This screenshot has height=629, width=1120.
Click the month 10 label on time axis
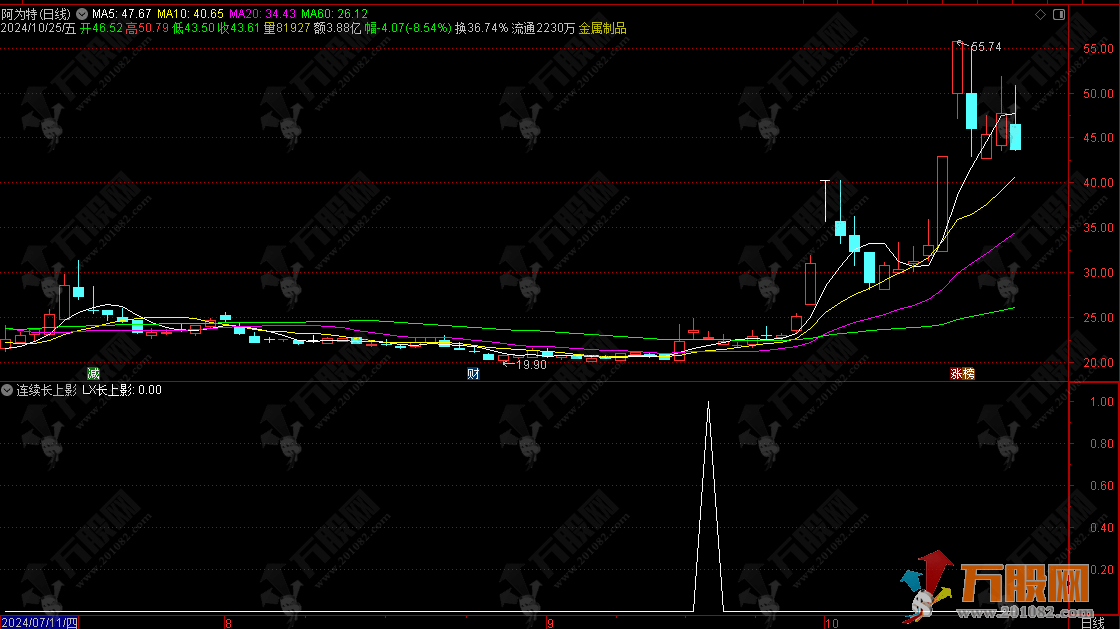[831, 623]
